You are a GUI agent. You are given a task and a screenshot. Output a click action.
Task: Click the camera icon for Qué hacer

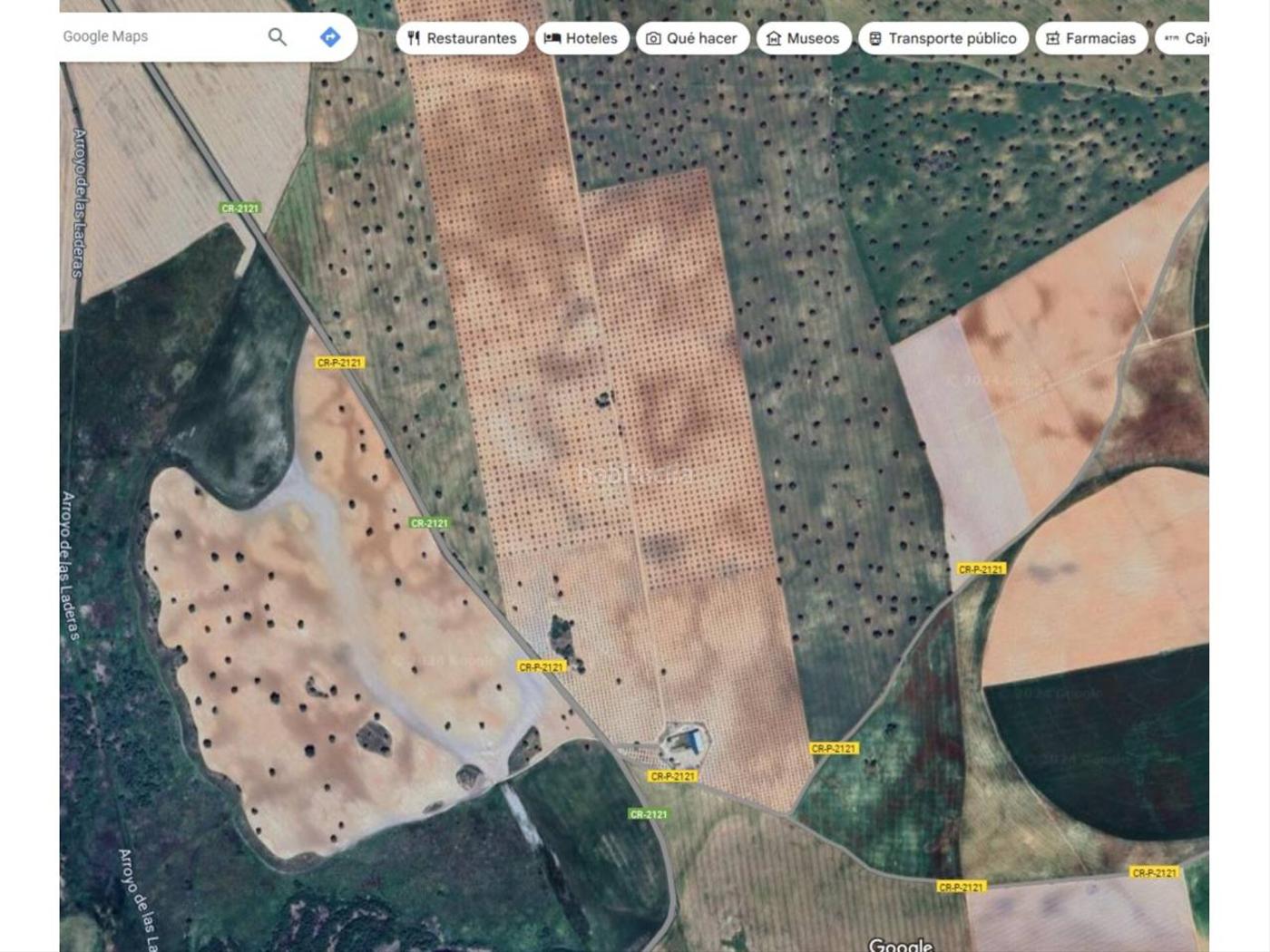pyautogui.click(x=653, y=38)
